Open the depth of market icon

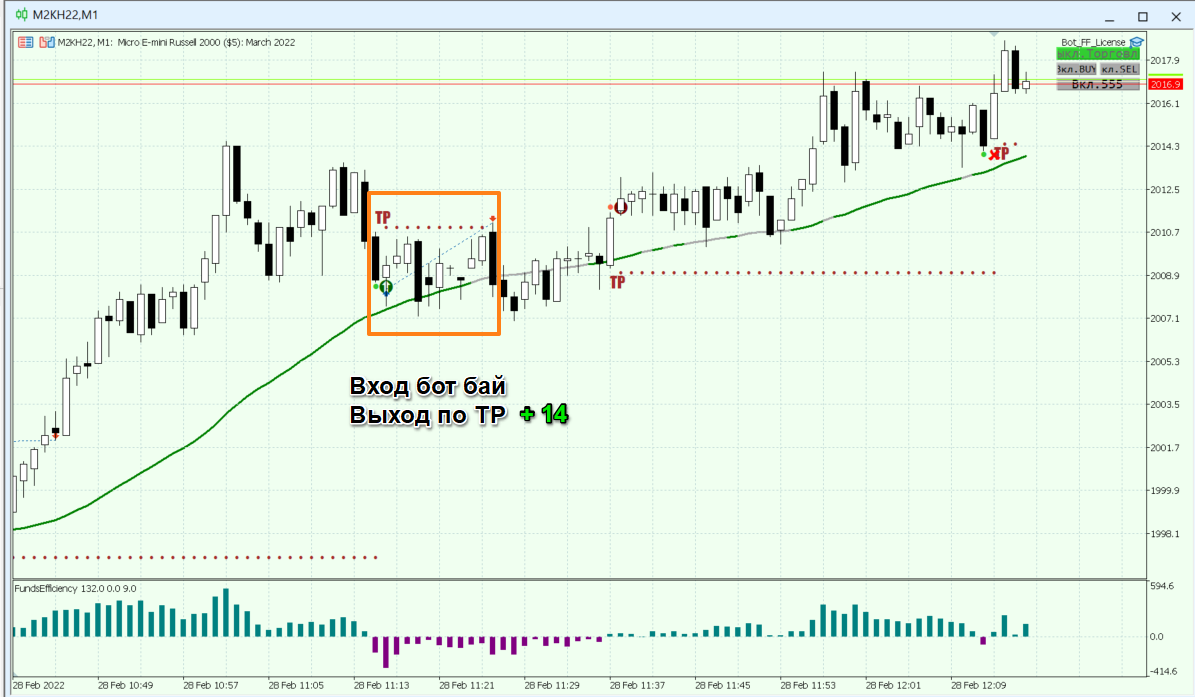pos(46,43)
